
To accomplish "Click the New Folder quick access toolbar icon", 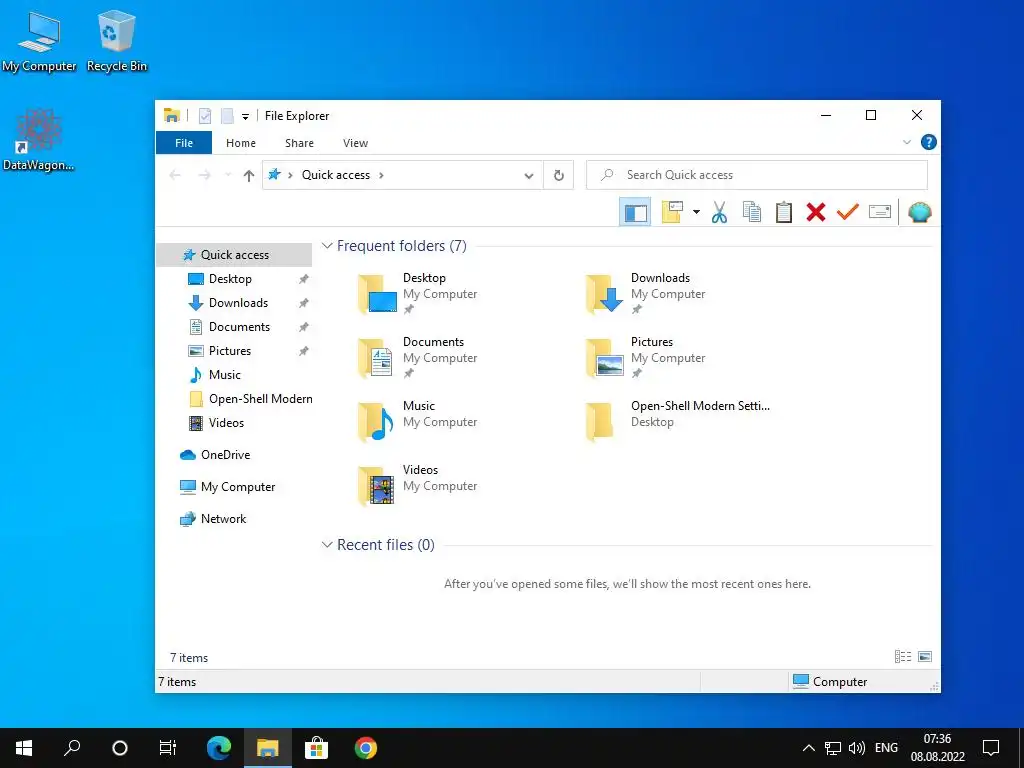I will (227, 116).
